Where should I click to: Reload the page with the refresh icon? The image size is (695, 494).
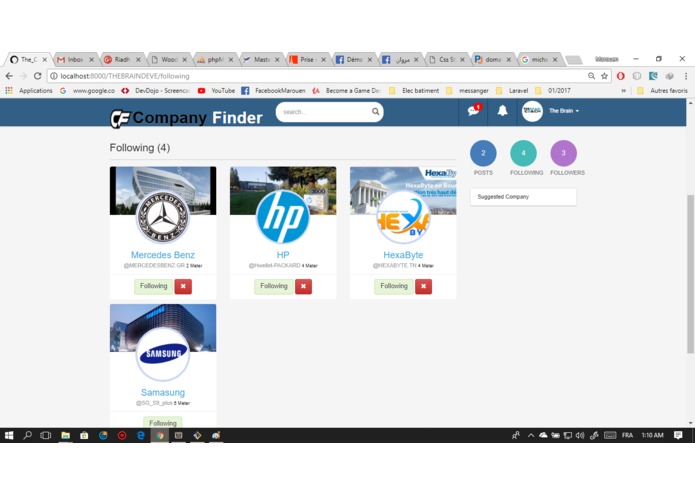(x=38, y=76)
